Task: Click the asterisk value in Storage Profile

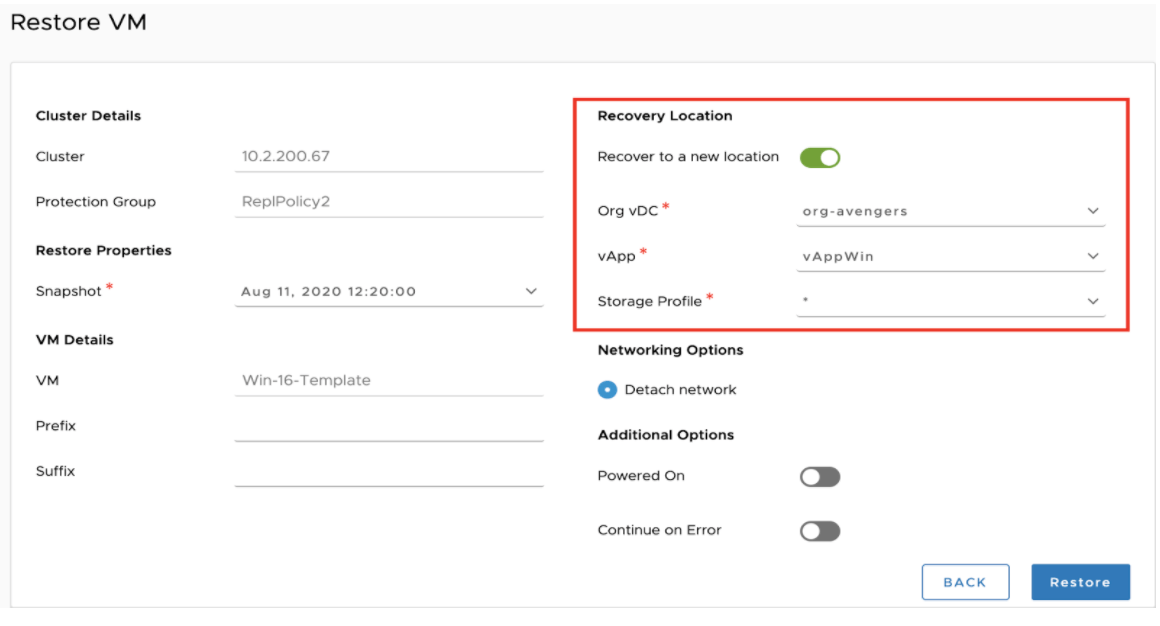Action: 806,302
